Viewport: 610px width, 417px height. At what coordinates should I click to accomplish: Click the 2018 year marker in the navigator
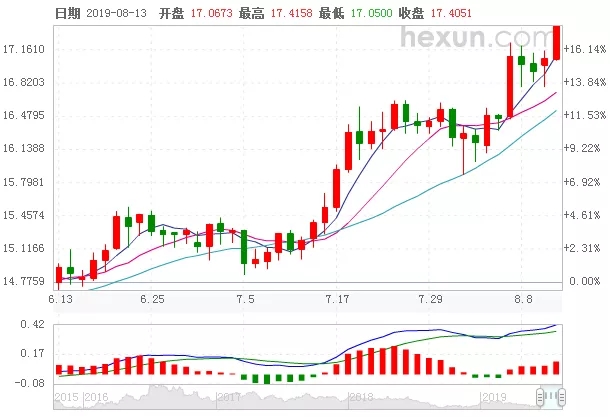coord(361,398)
